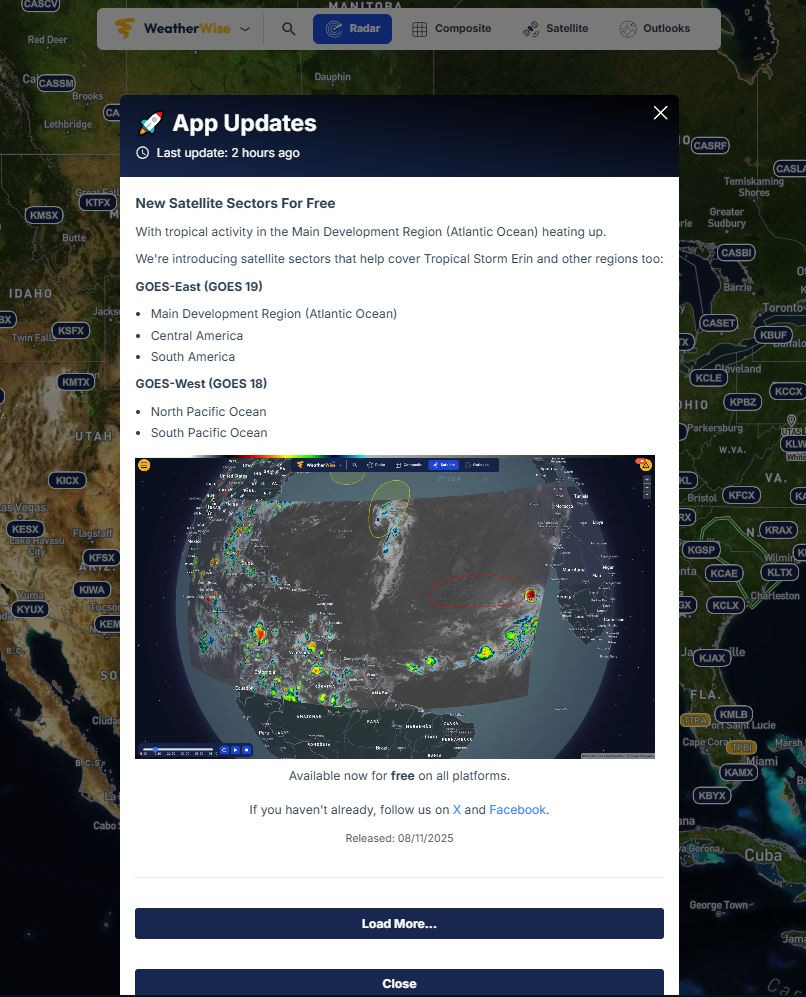Image resolution: width=806 pixels, height=997 pixels.
Task: Select the KCCX radar site
Action: (788, 392)
